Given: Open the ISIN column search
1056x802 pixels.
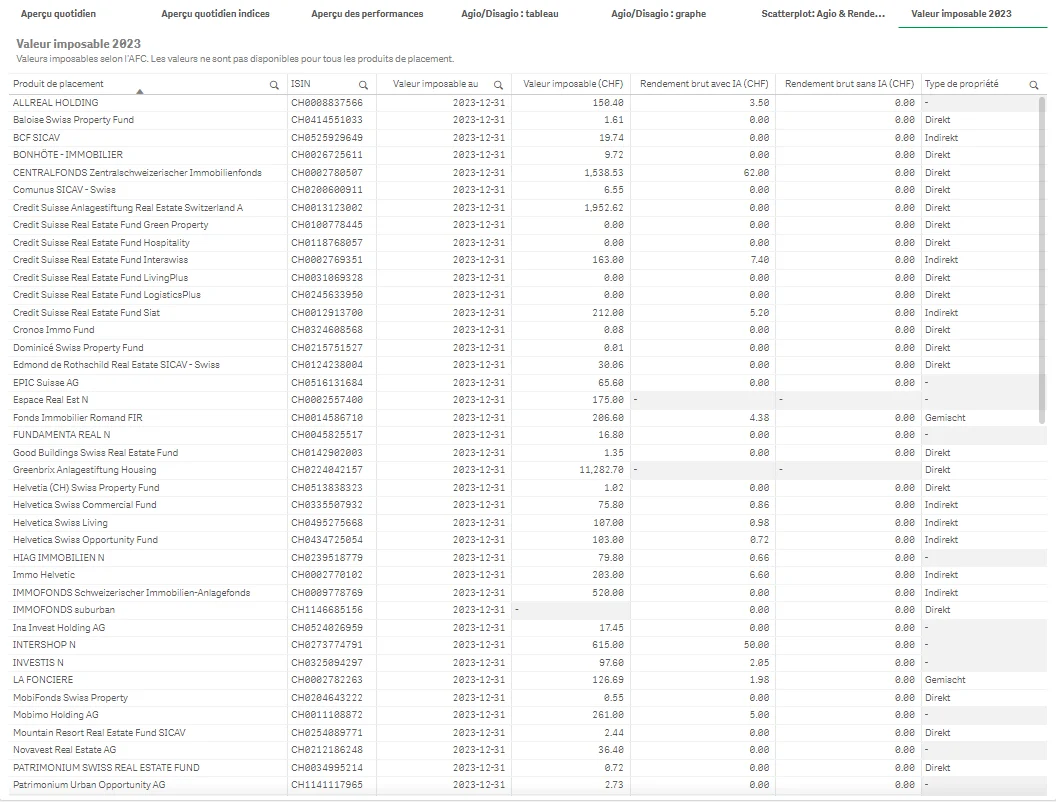Looking at the screenshot, I should (363, 85).
